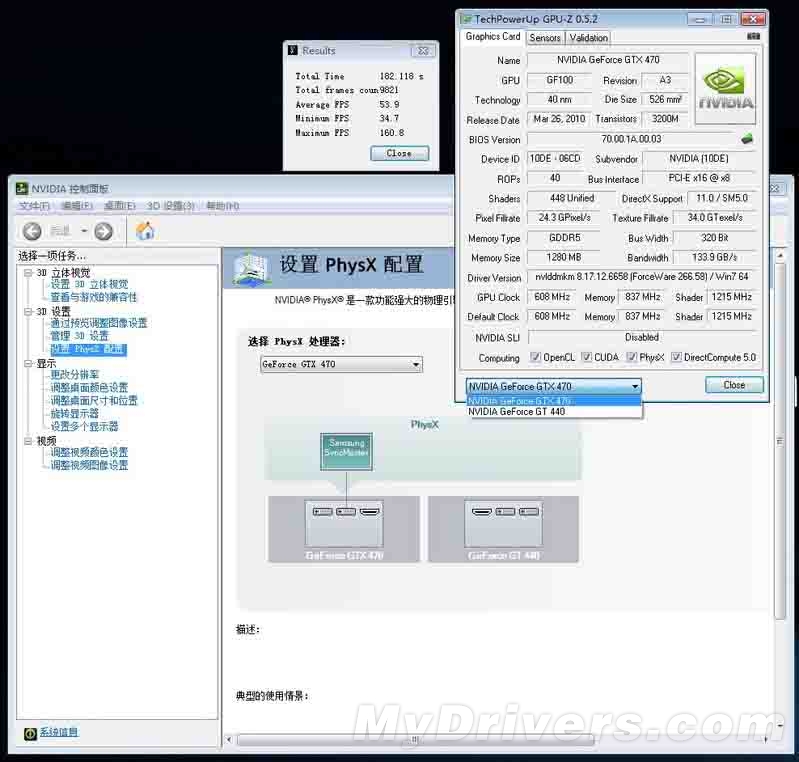The height and width of the screenshot is (762, 799).
Task: Open 调整桌面颜色设置 task
Action: click(89, 387)
